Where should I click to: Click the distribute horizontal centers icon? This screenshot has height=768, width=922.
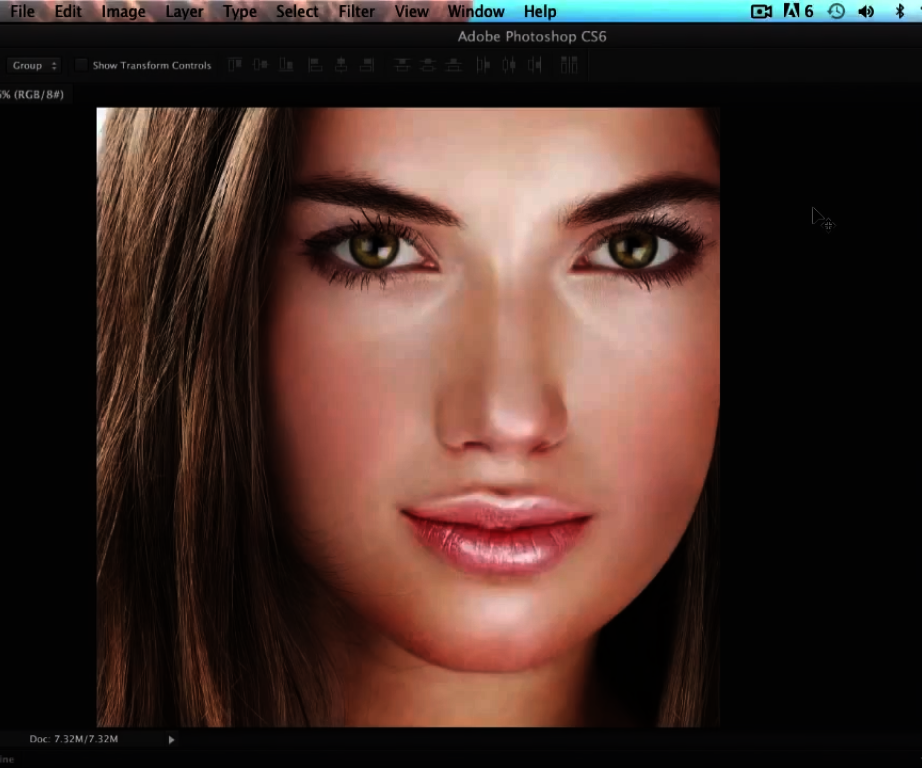tap(507, 64)
